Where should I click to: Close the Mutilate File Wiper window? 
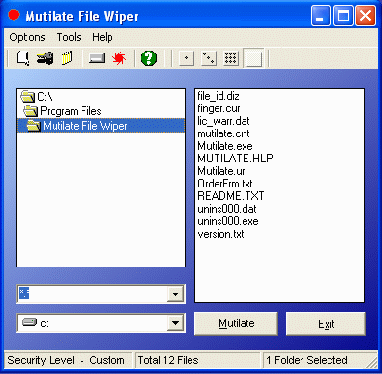365,16
